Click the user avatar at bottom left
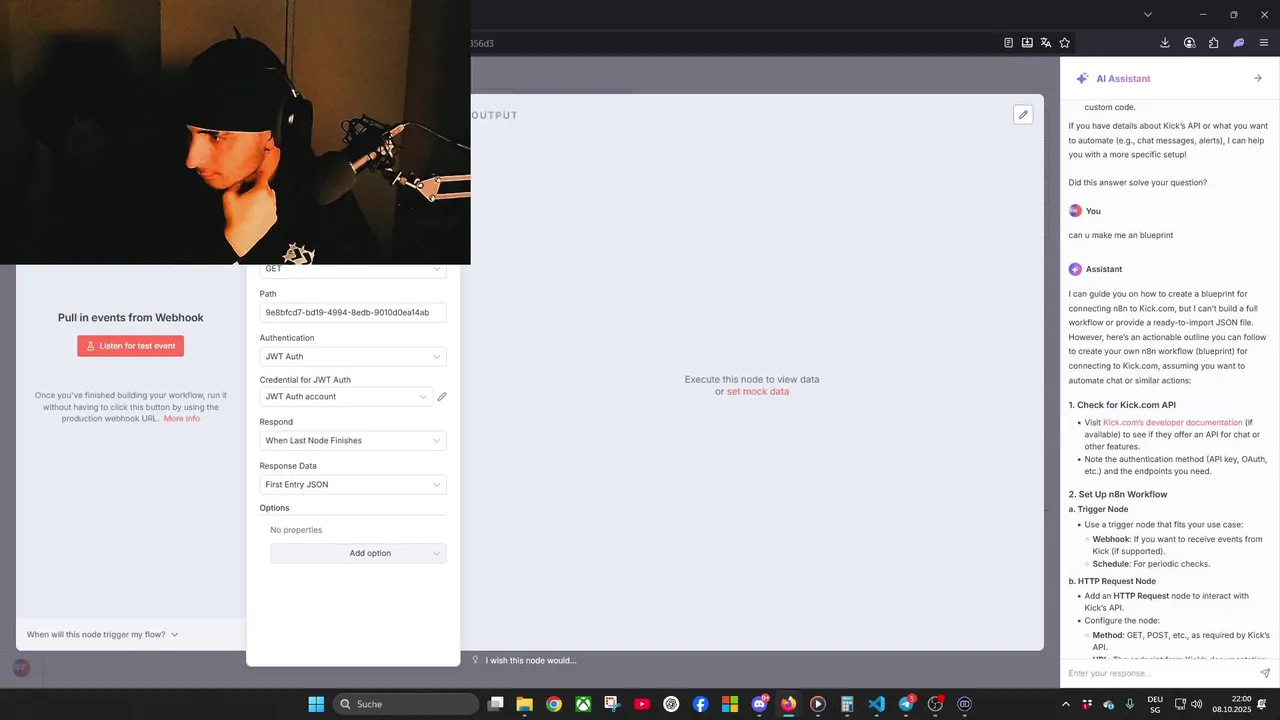The image size is (1280, 720). (x=21, y=668)
